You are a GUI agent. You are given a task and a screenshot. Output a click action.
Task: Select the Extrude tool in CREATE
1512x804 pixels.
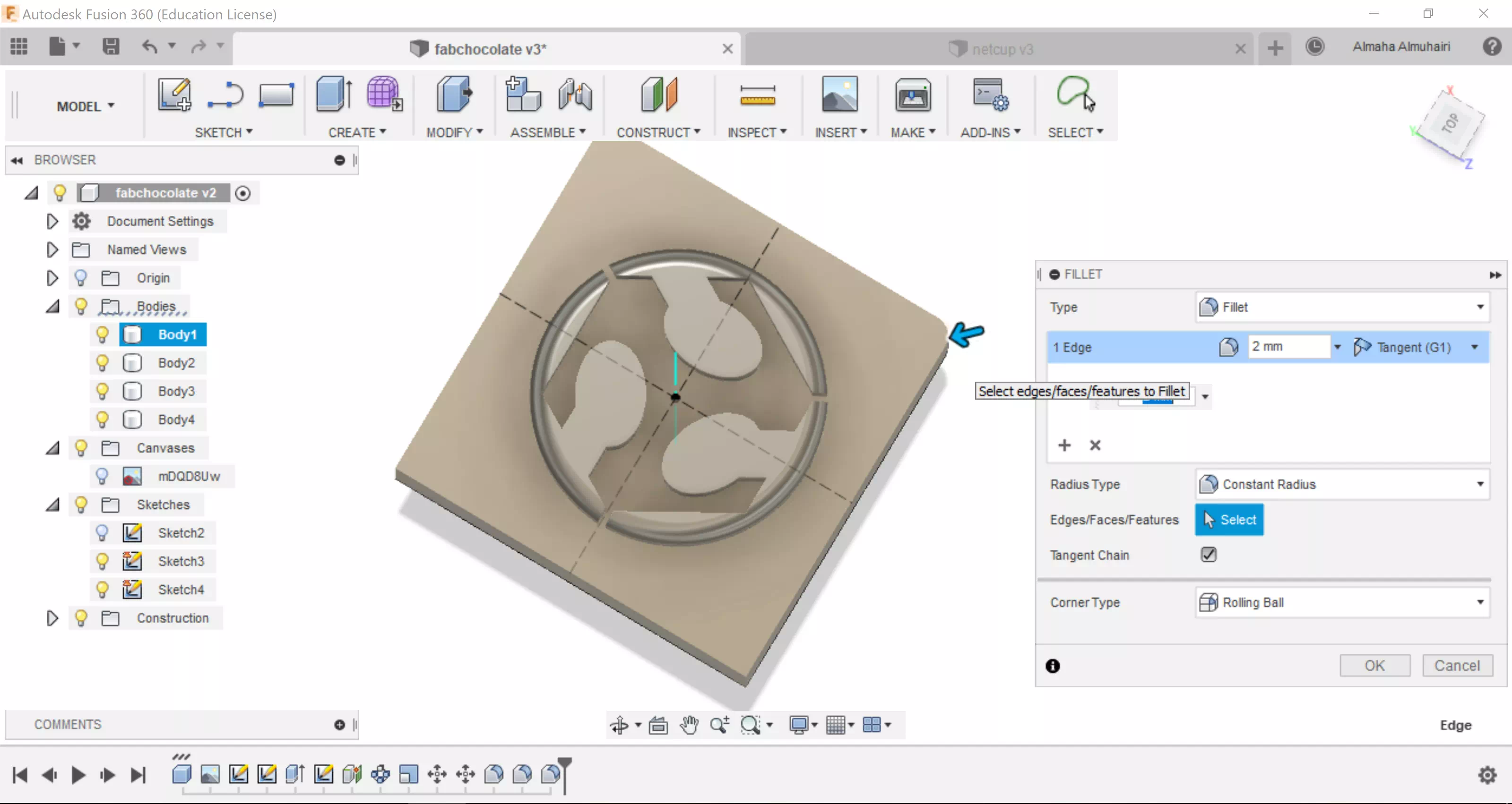pos(333,95)
